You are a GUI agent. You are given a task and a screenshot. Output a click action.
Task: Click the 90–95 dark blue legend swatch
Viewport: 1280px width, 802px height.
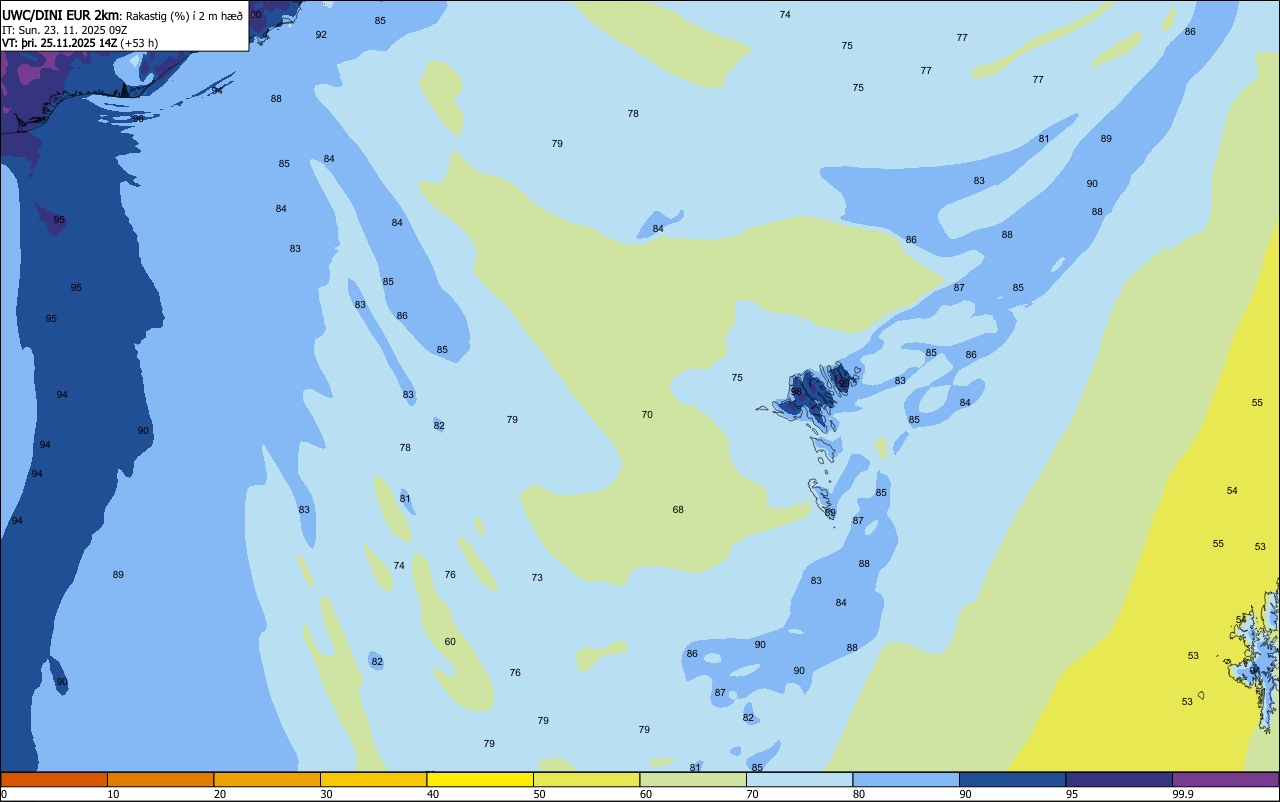pos(1012,779)
